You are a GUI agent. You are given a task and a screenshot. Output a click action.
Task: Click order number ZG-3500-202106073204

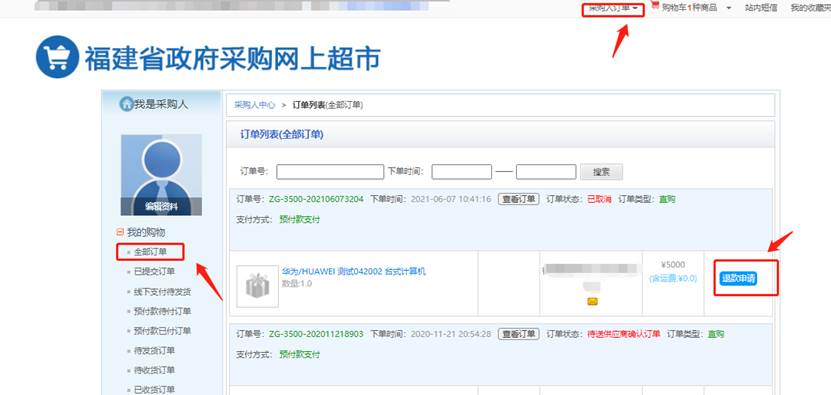pyautogui.click(x=316, y=199)
